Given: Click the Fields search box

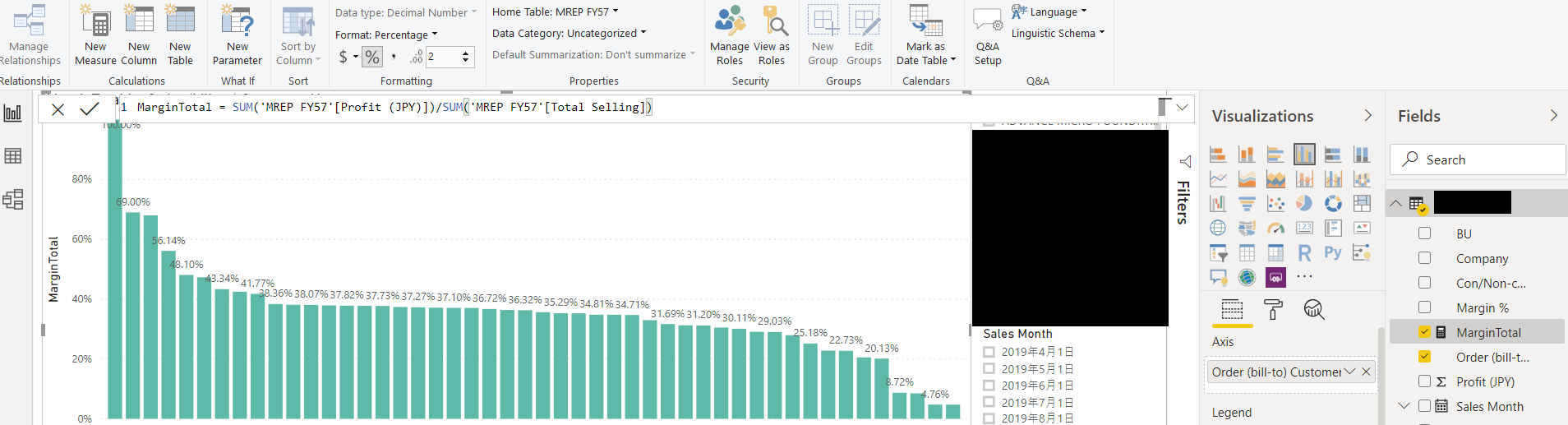Looking at the screenshot, I should (1478, 159).
